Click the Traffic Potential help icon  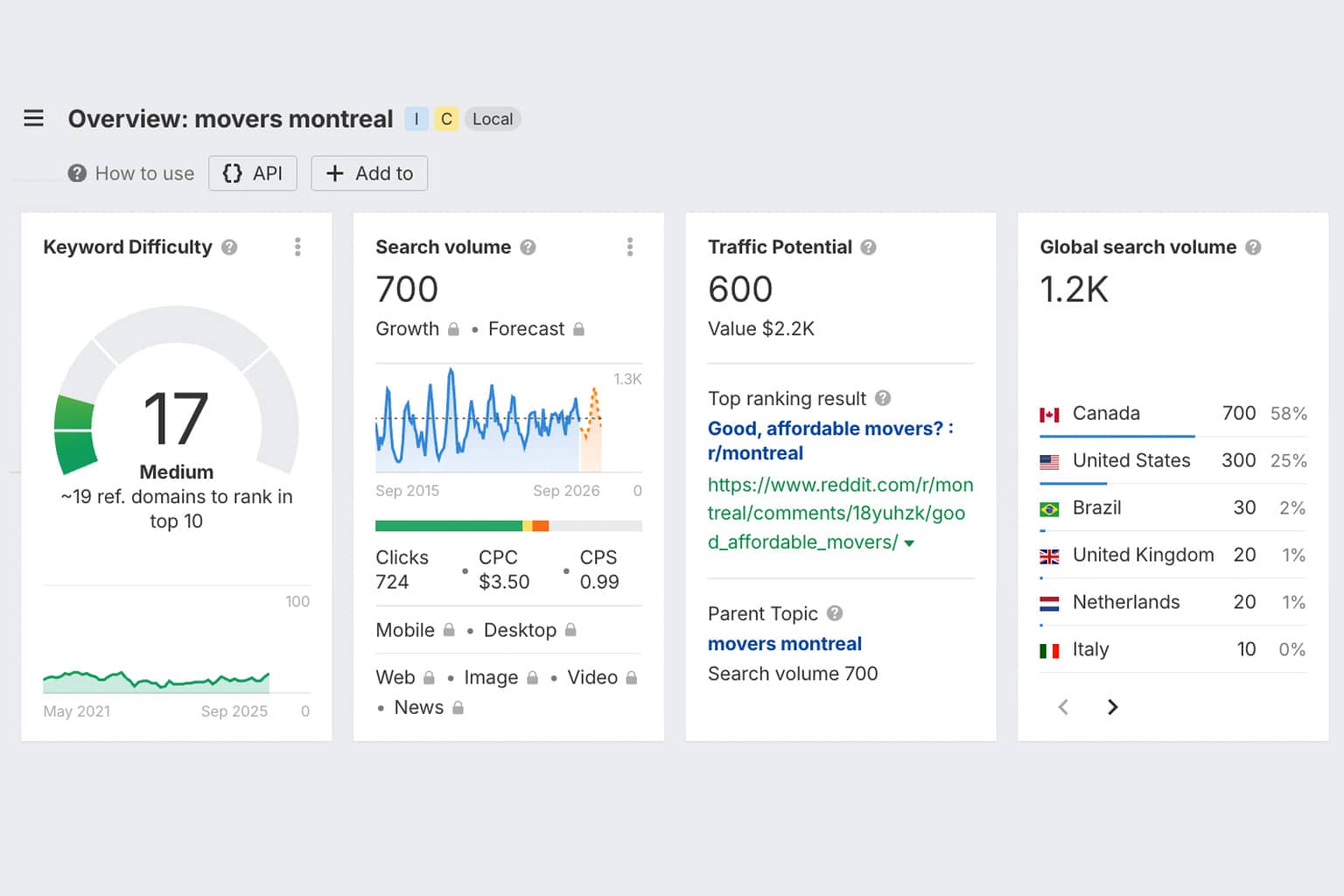pyautogui.click(x=868, y=248)
